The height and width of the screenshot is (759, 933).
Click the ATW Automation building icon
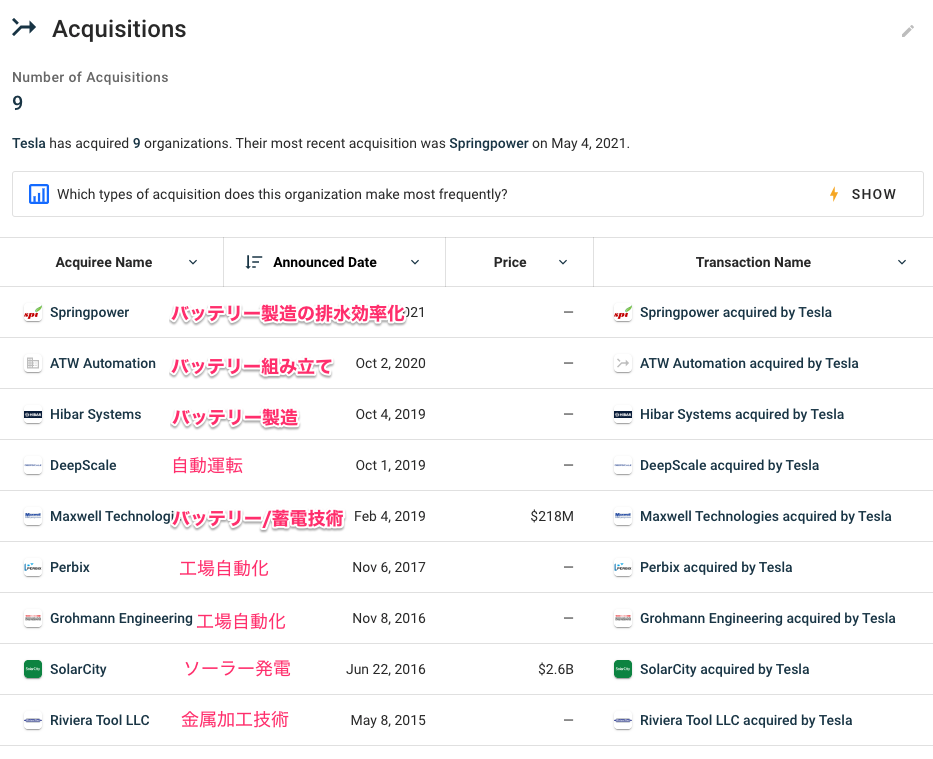point(32,364)
